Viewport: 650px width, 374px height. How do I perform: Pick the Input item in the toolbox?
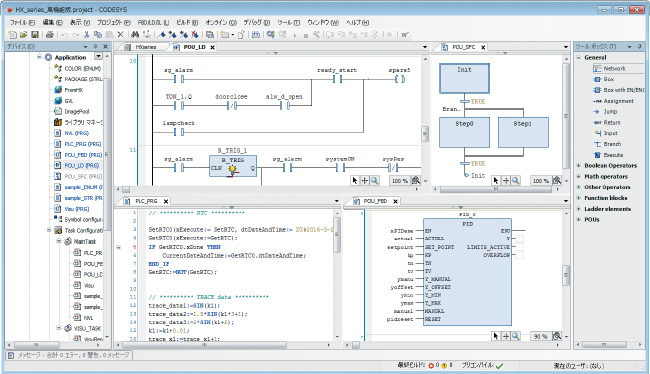606,133
